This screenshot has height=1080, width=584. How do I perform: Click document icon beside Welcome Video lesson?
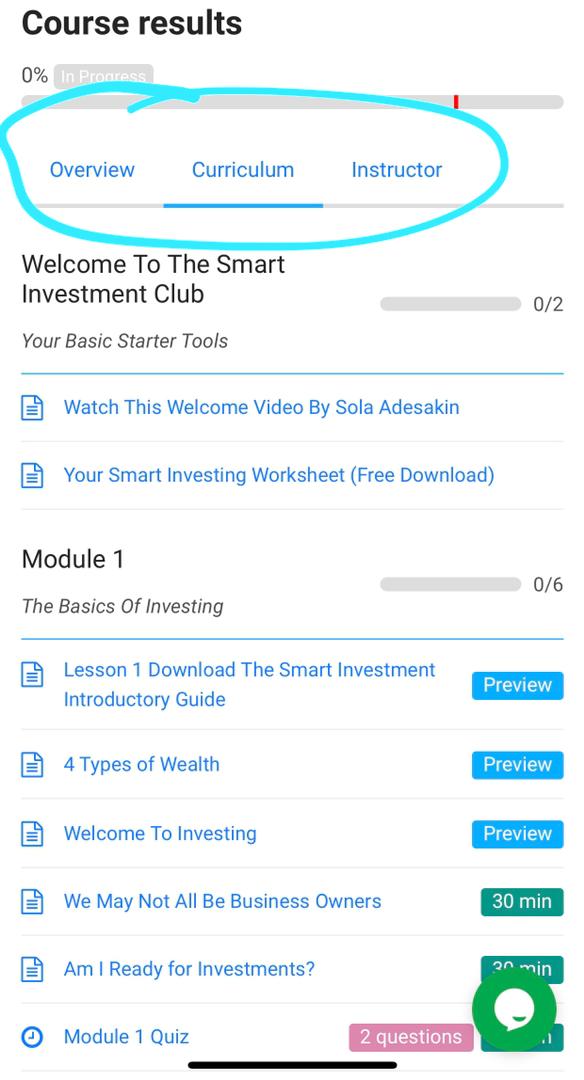[x=32, y=408]
